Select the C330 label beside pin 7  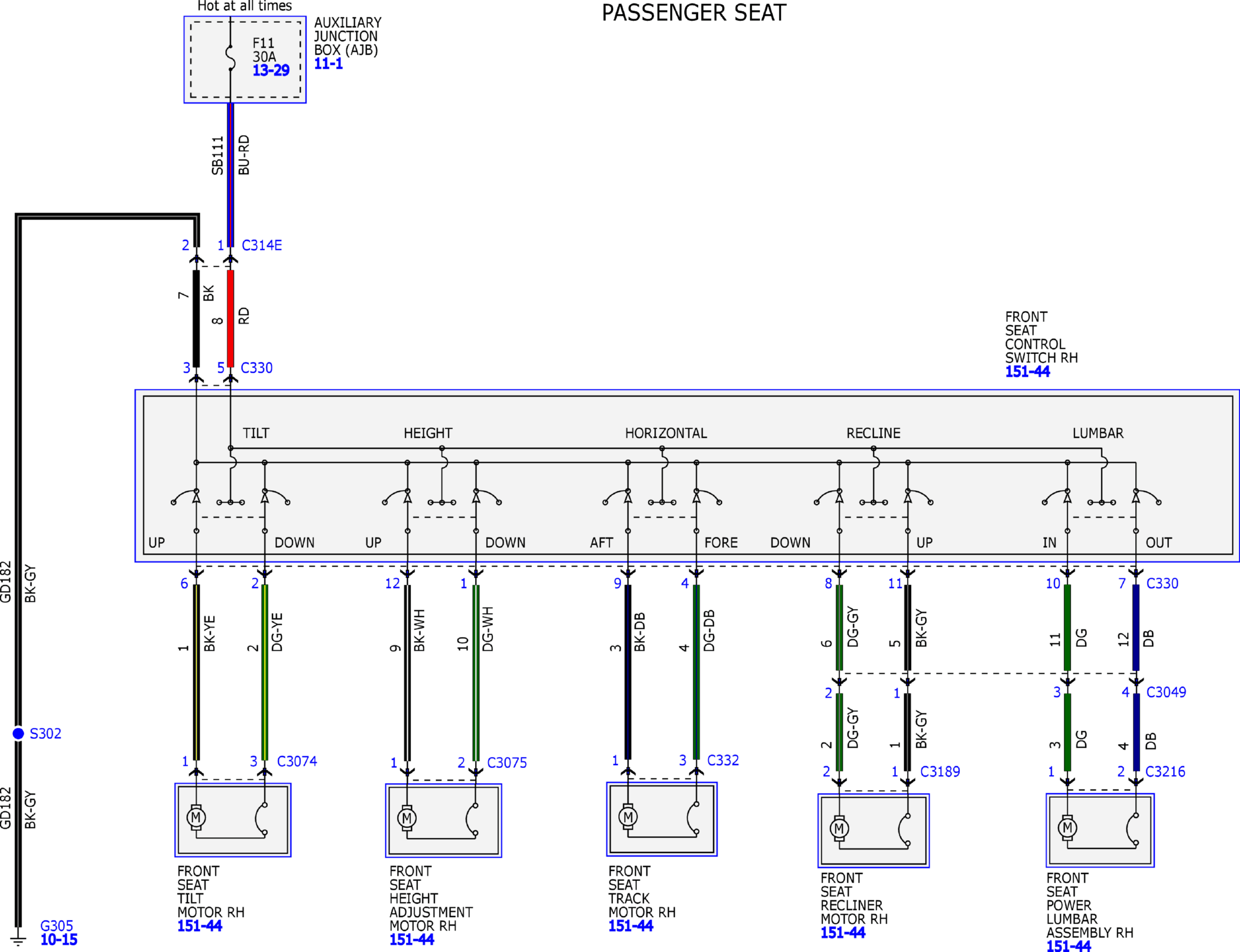pos(1162,583)
